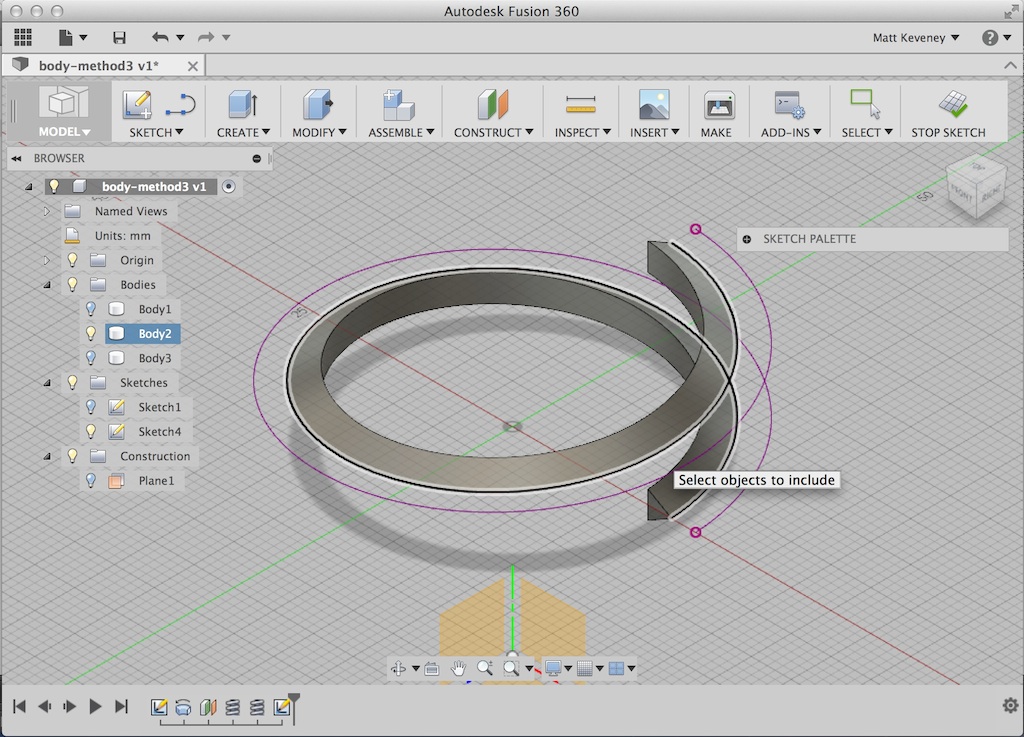Open timeline settings gear icon

pos(1010,705)
